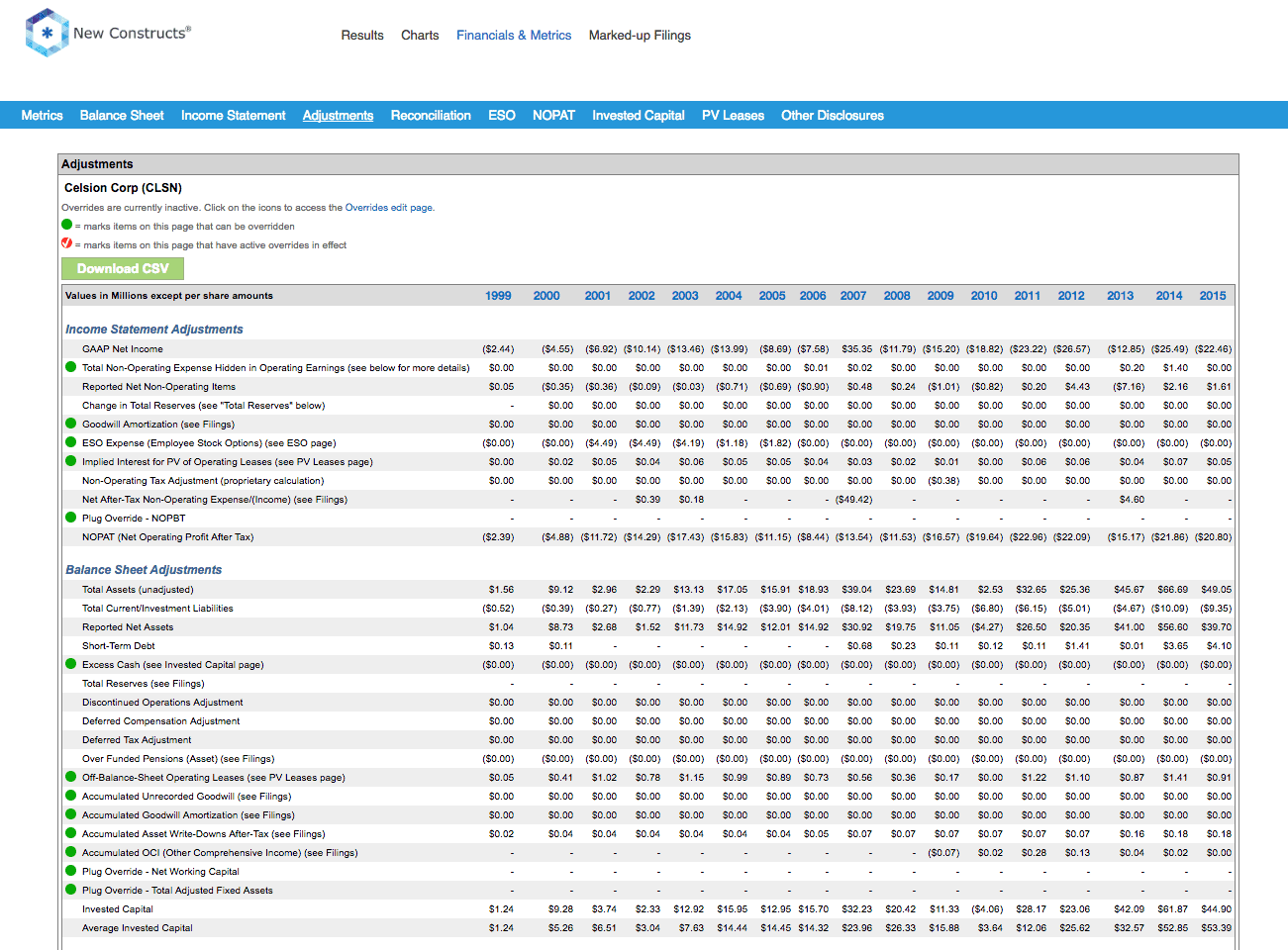Click override icon for Accumulated Unrecorded Goodwill

click(70, 796)
